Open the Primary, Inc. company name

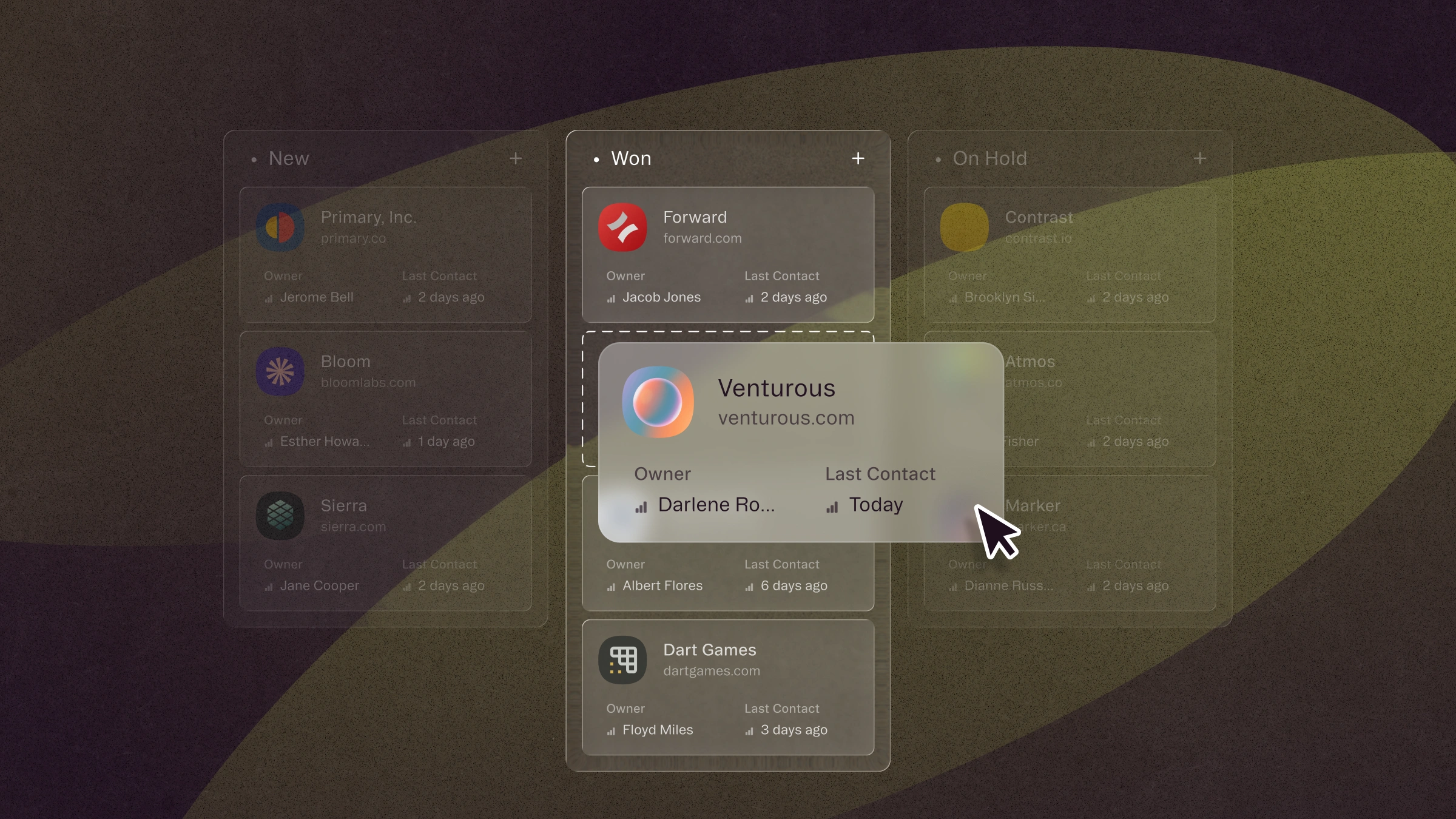(369, 217)
